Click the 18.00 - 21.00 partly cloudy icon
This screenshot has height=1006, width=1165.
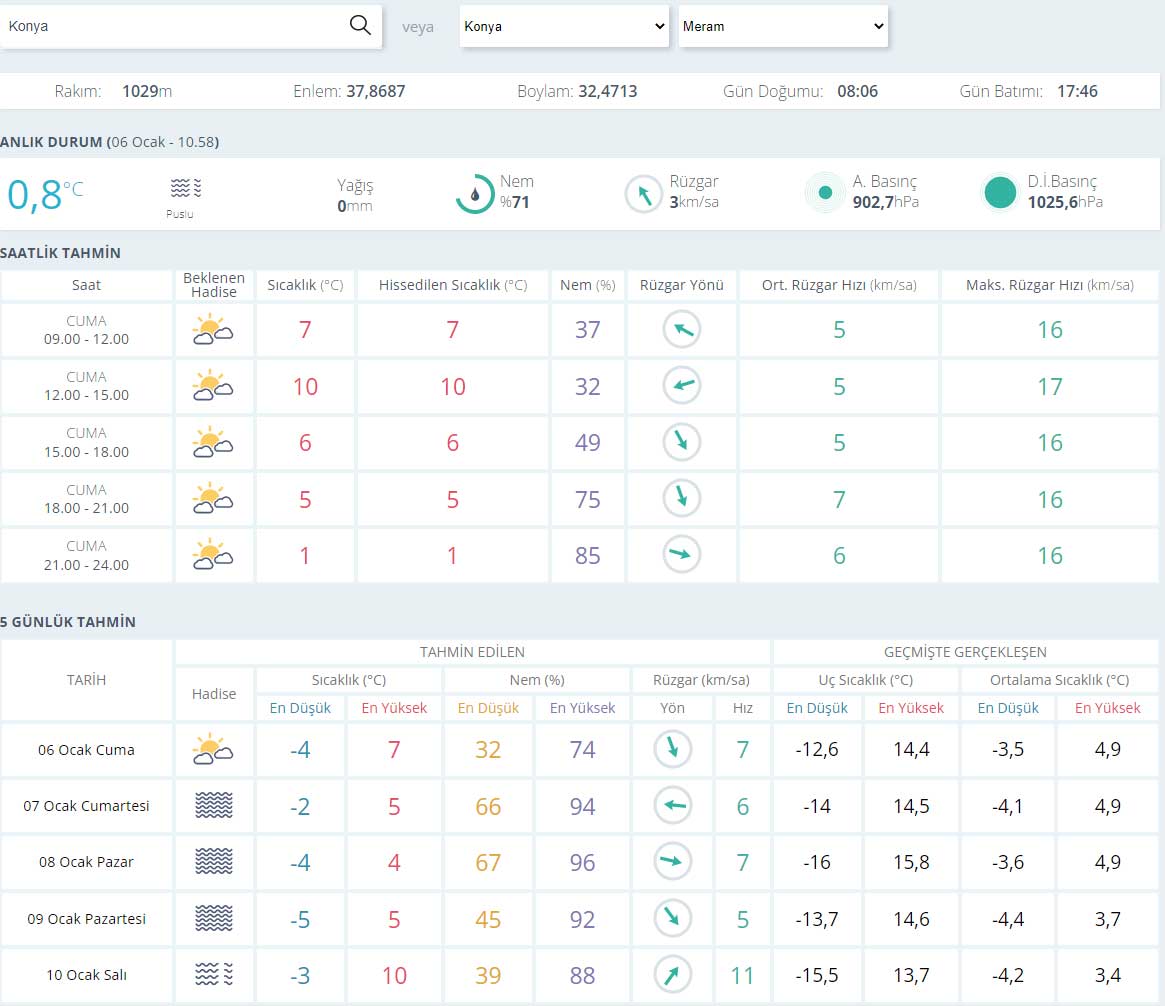tap(212, 499)
